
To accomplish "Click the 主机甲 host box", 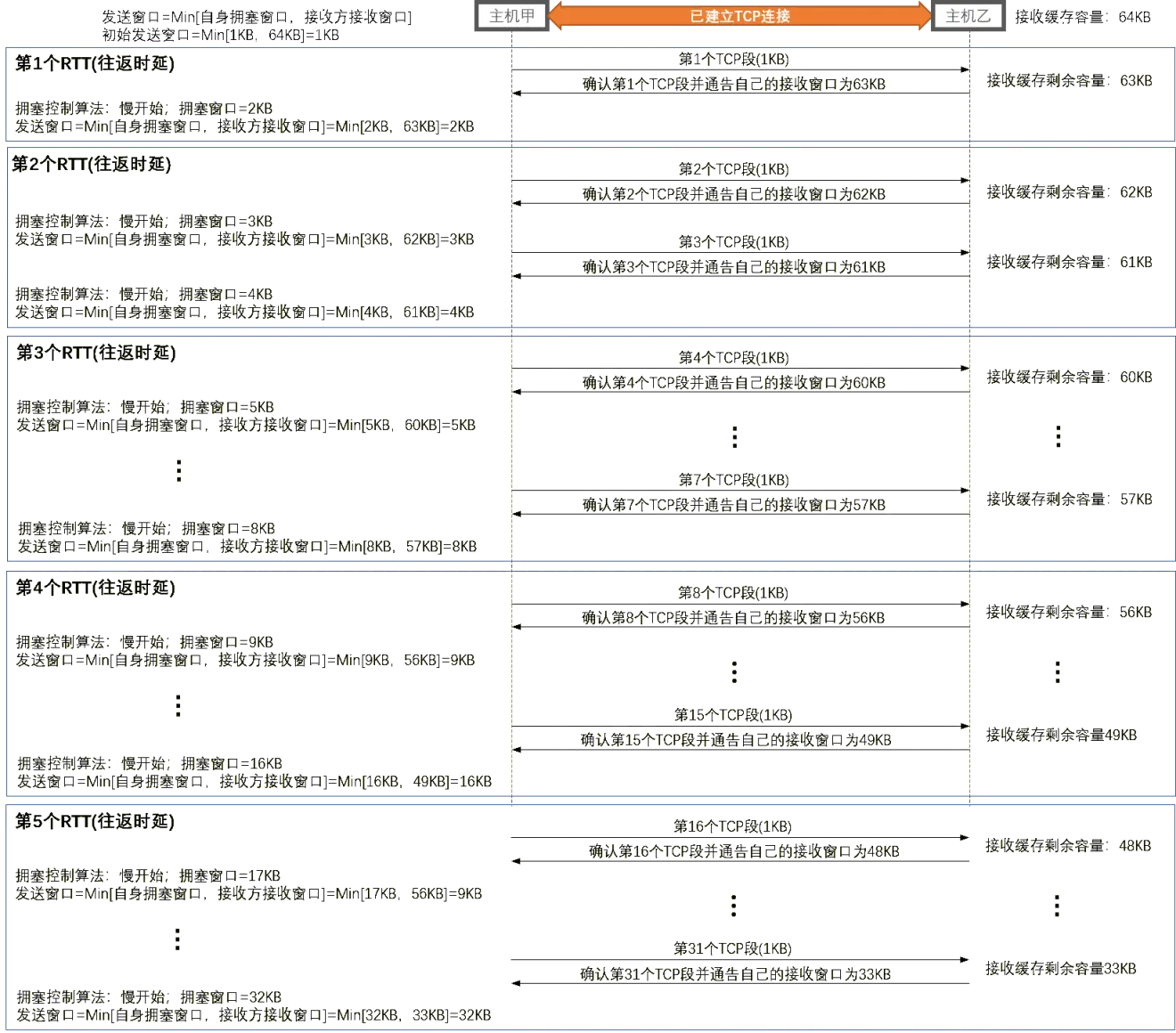I will (x=511, y=16).
